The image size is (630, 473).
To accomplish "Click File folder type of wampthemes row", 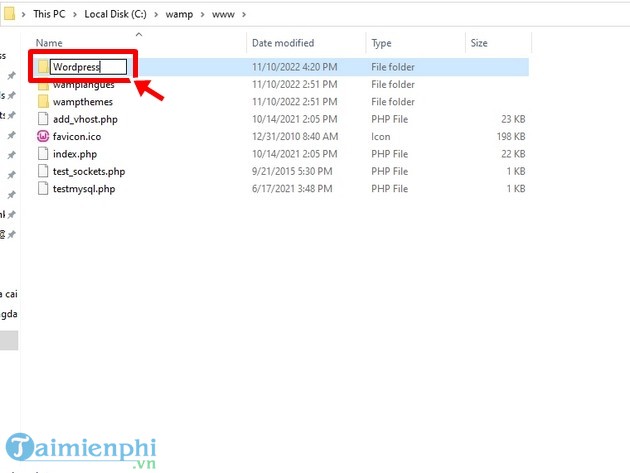I will click(393, 102).
